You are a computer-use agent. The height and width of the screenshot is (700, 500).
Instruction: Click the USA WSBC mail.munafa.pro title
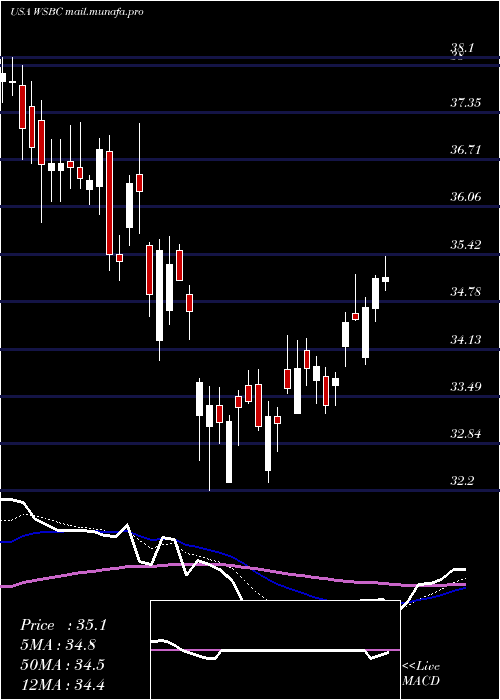tap(77, 12)
